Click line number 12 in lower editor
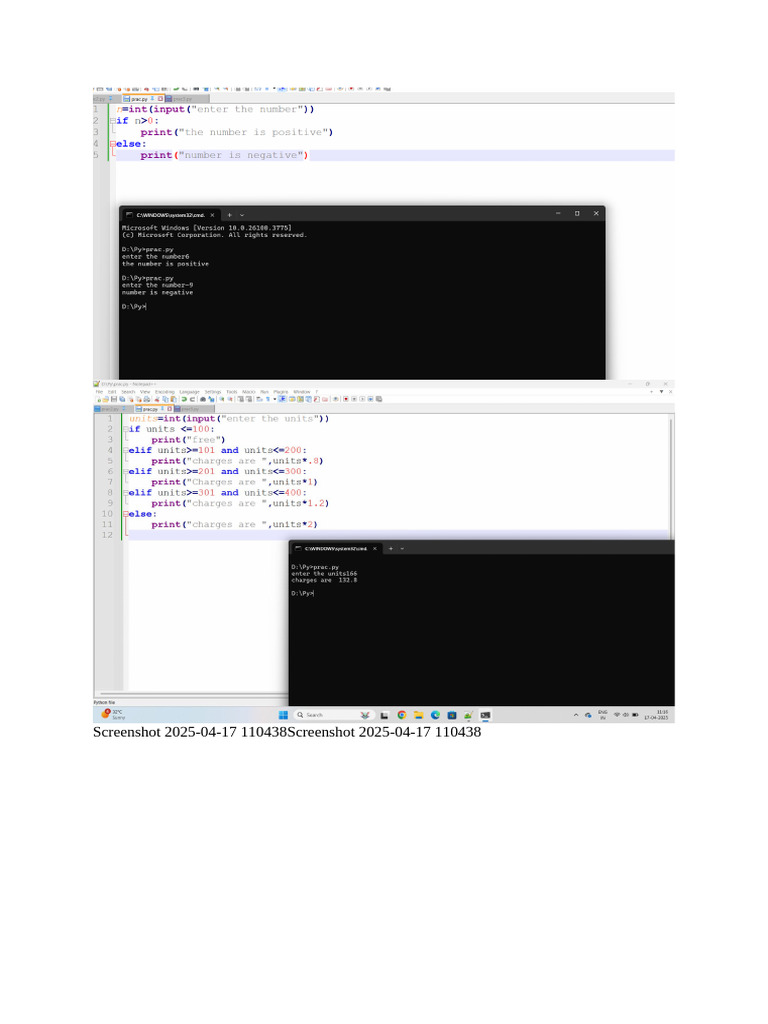This screenshot has width=768, height=1024. click(x=107, y=535)
